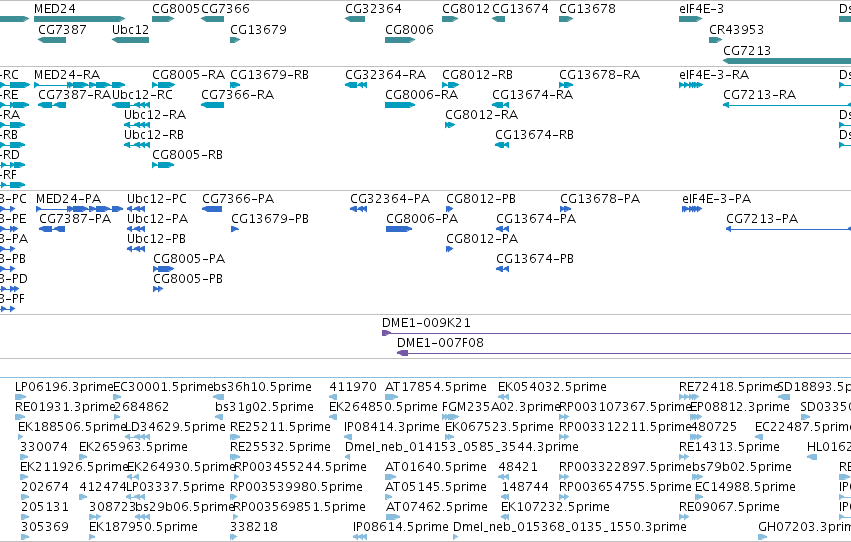Click EST label RE25211.5prime

[x=281, y=427]
